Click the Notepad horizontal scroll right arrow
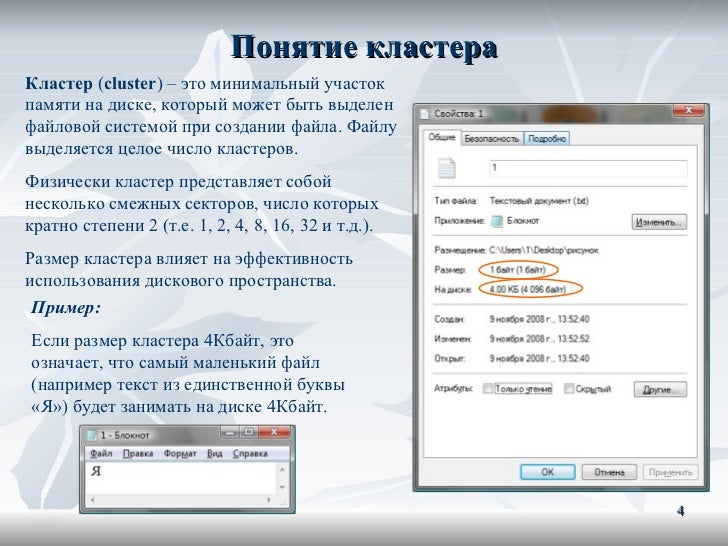The height and width of the screenshot is (546, 728). 268,500
